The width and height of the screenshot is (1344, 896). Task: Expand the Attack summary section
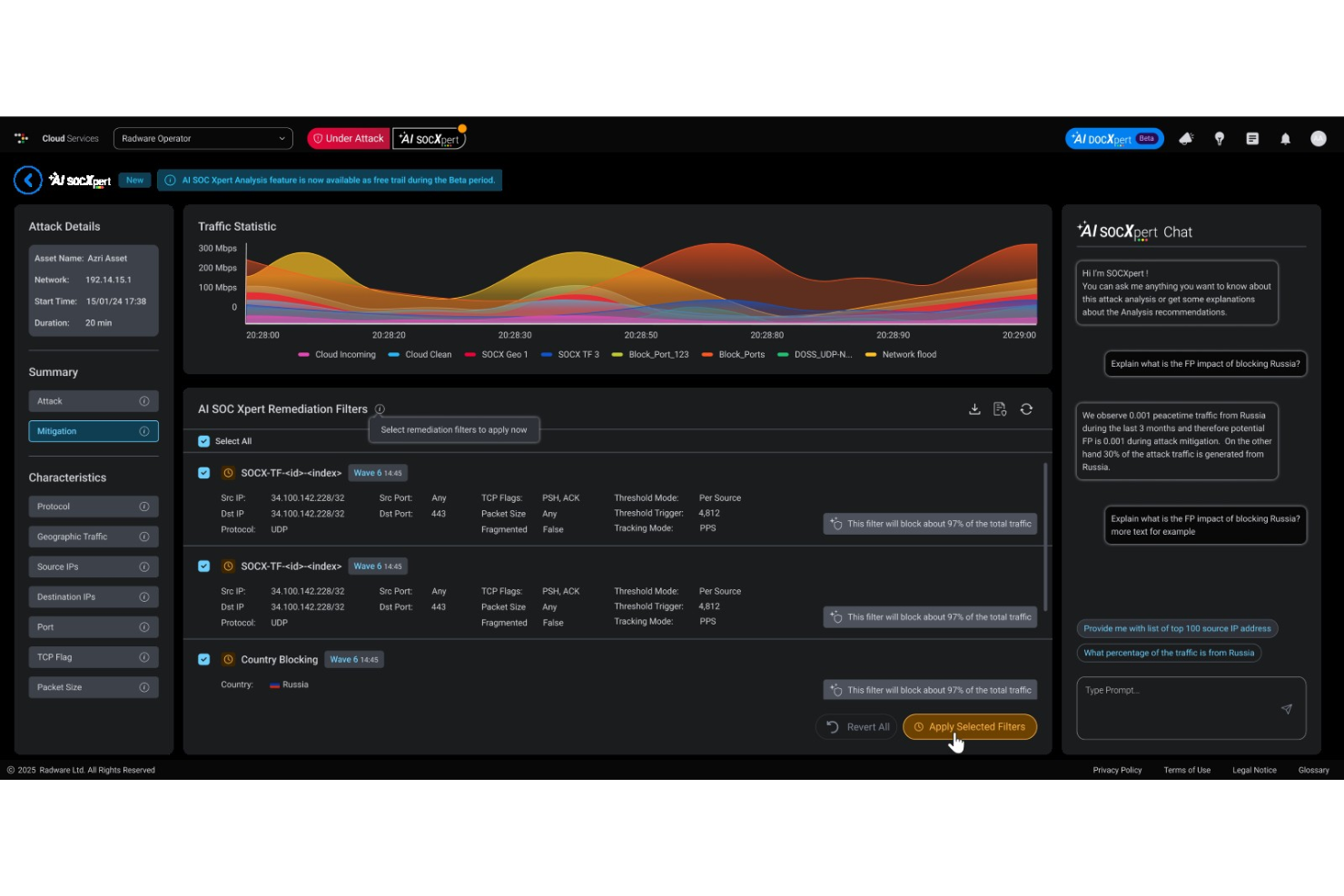(x=94, y=400)
